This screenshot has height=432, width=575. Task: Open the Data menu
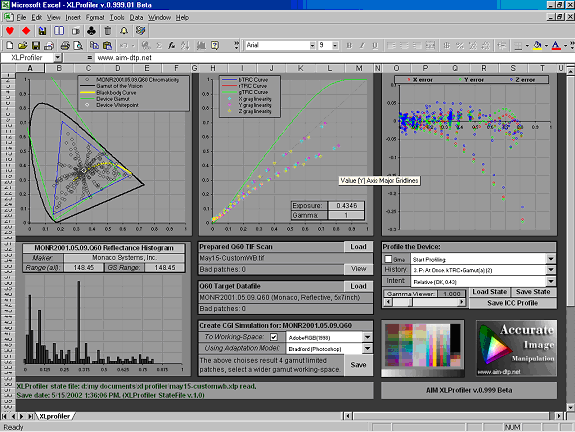(x=136, y=17)
